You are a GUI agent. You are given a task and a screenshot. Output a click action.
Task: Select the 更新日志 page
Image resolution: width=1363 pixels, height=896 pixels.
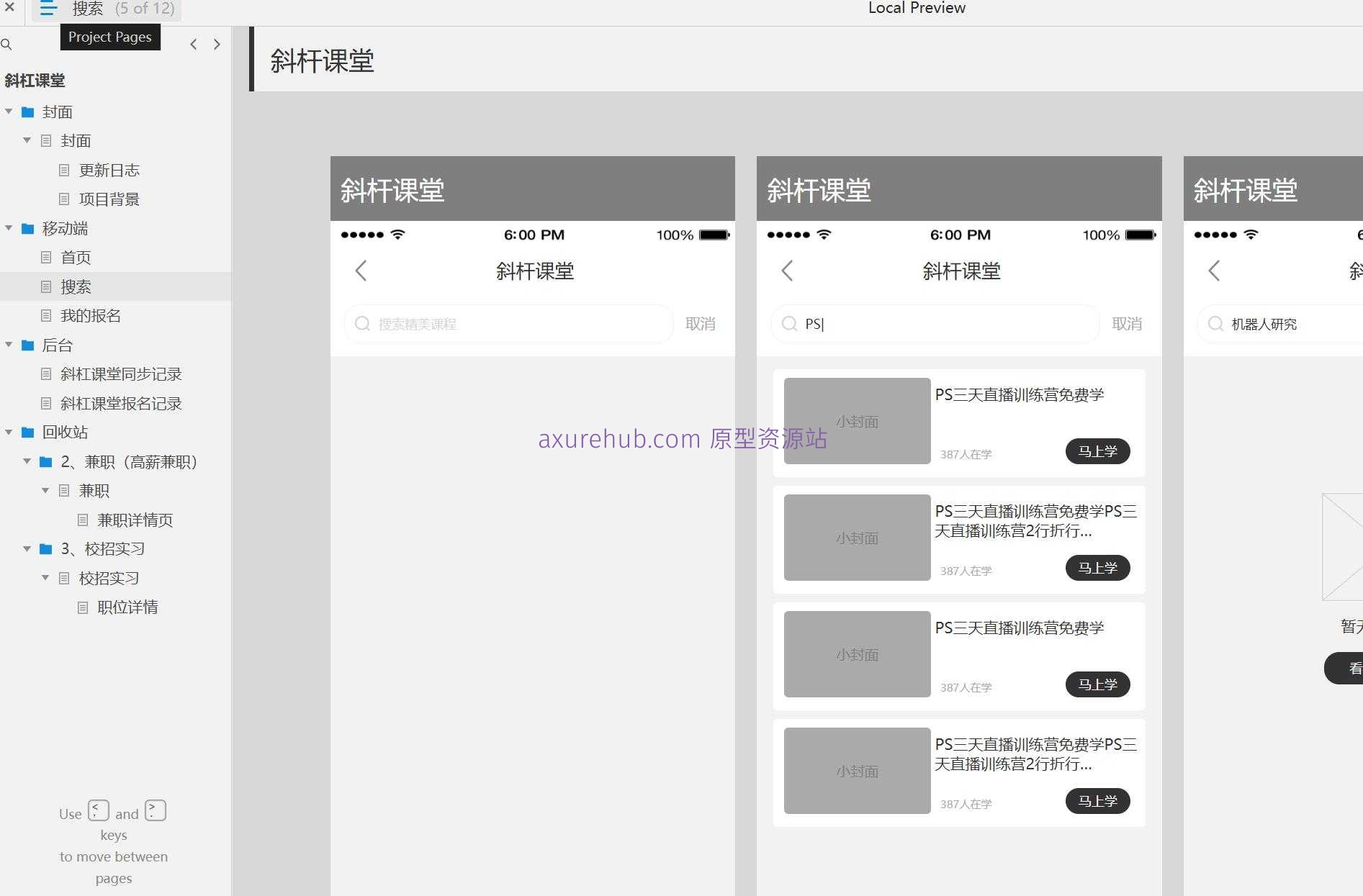coord(109,171)
